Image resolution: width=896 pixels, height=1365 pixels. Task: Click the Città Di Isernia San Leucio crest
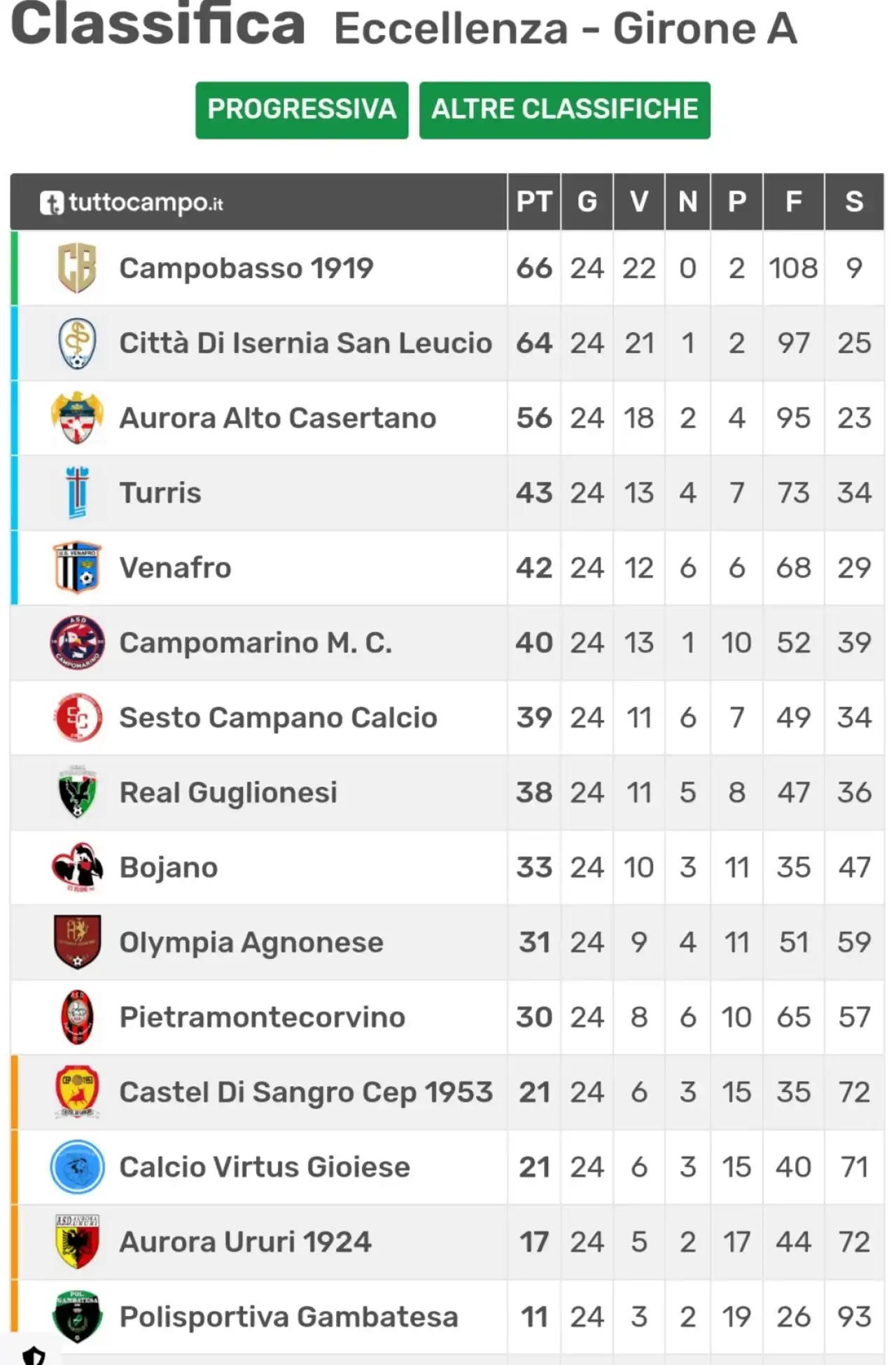77,343
